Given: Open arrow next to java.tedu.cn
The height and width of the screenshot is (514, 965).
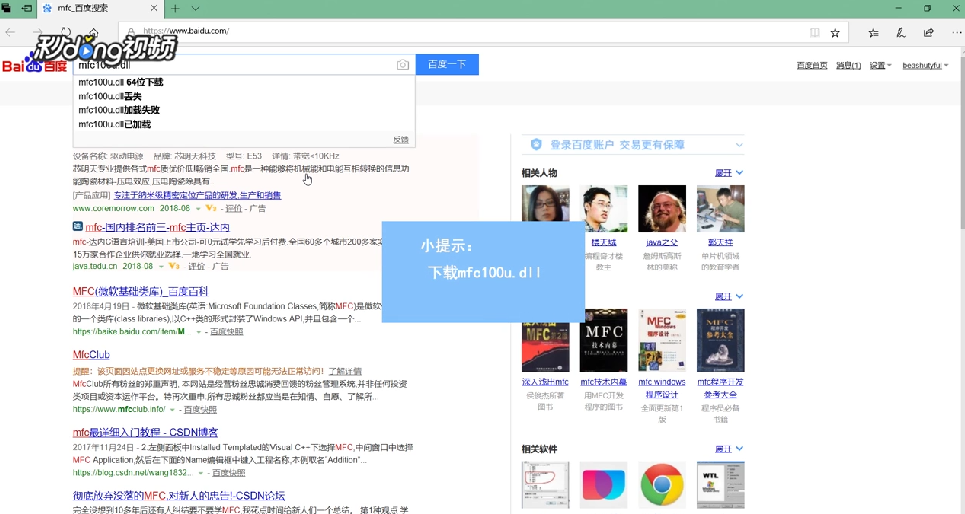Looking at the screenshot, I should coord(161,267).
